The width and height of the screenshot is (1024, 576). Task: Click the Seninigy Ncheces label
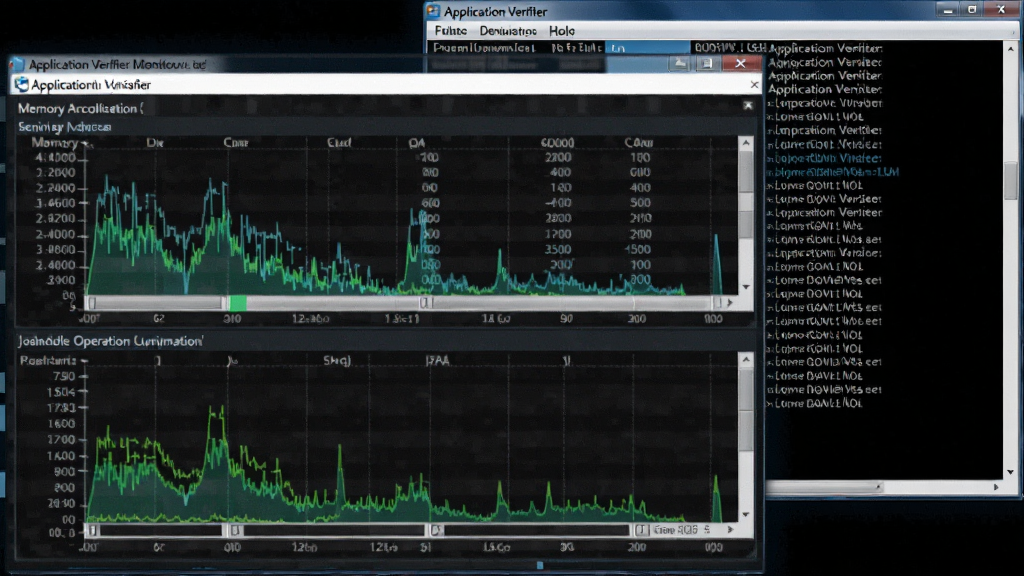tap(65, 127)
